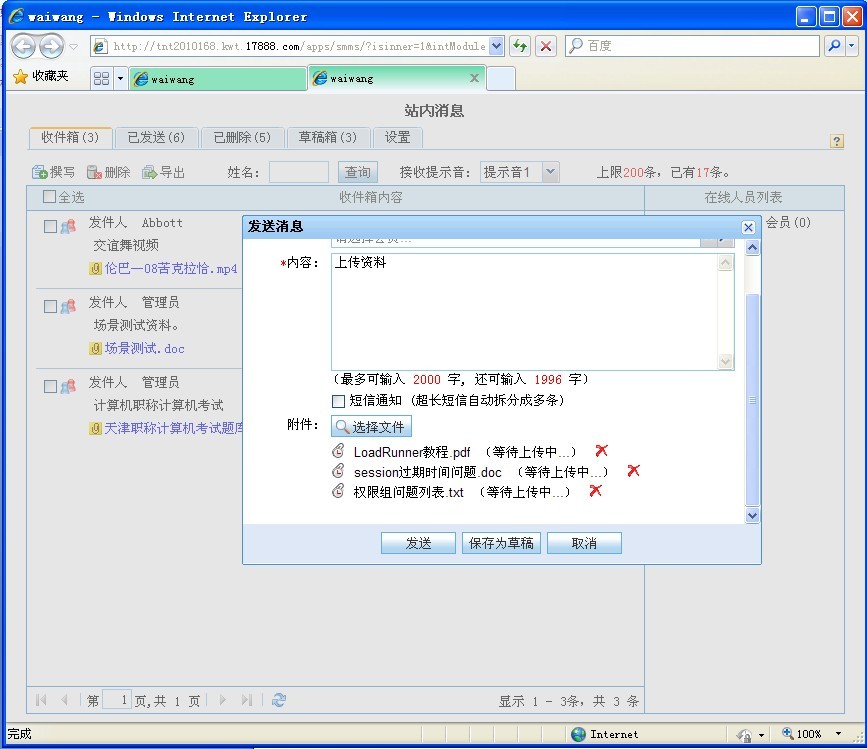Screen dimensions: 867x749
Task: Expand the address bar URL dropdown
Action: tap(497, 46)
